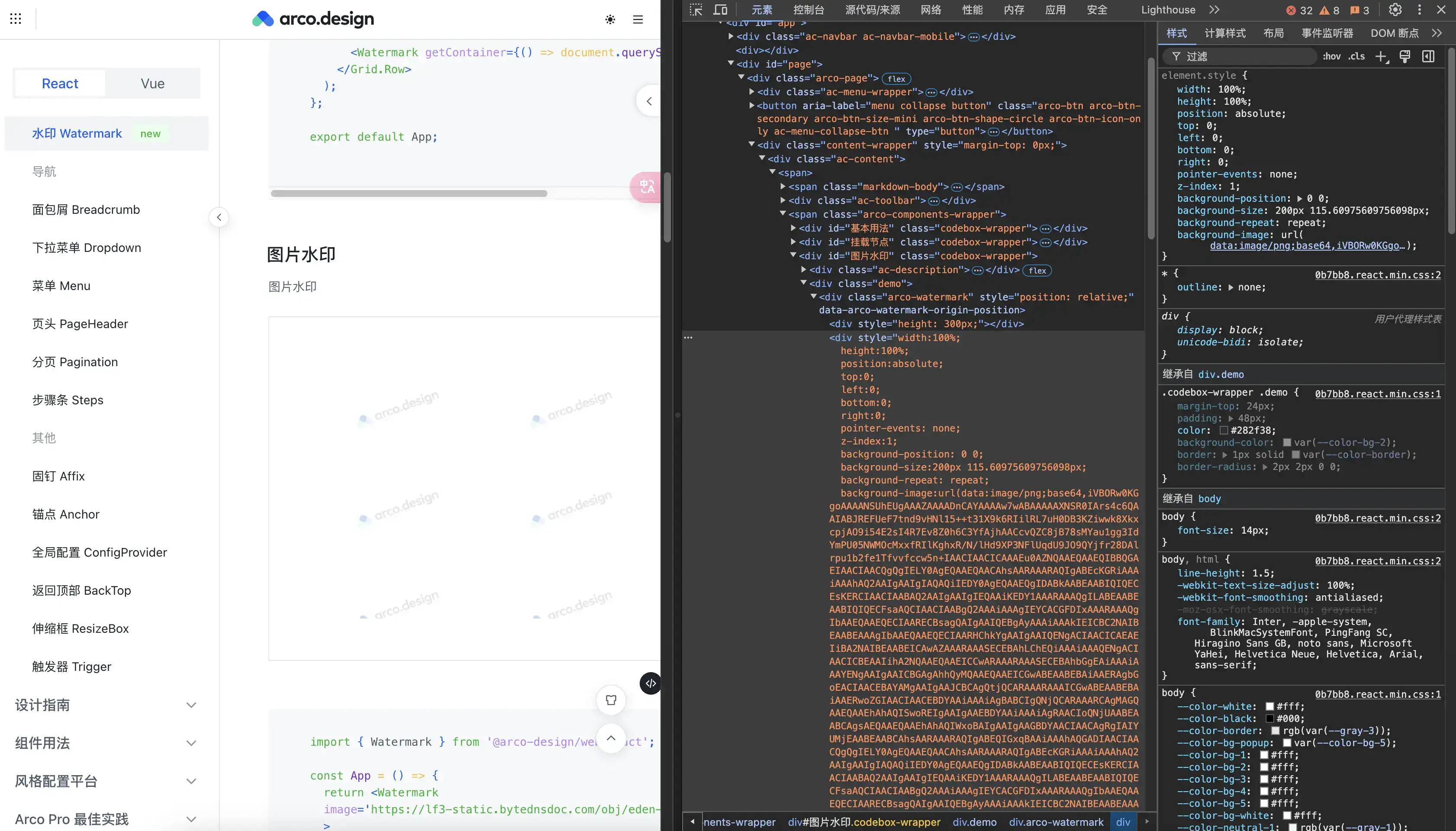Toggle the .cls class editor
1456x831 pixels.
[x=1356, y=57]
